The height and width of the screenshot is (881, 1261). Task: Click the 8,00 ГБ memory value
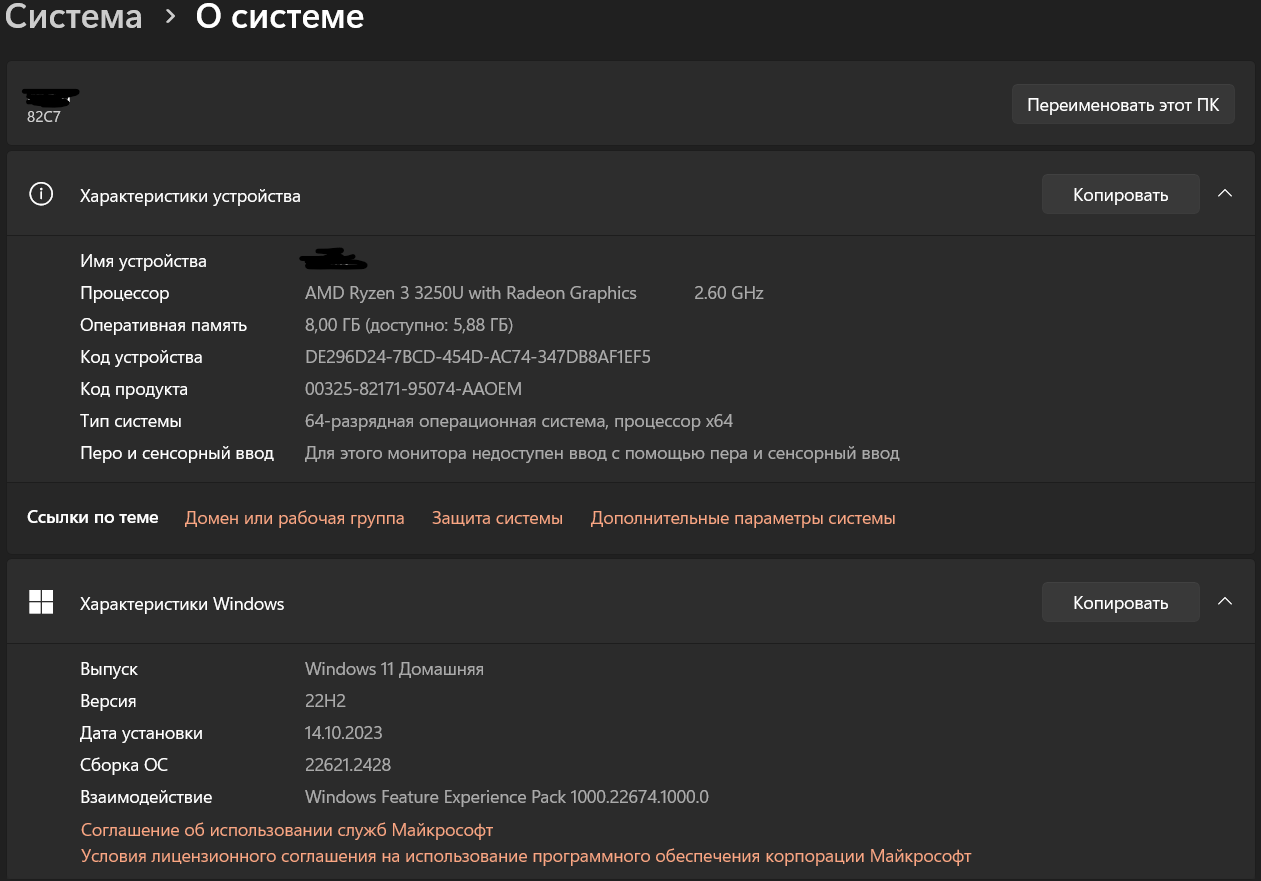tap(409, 325)
